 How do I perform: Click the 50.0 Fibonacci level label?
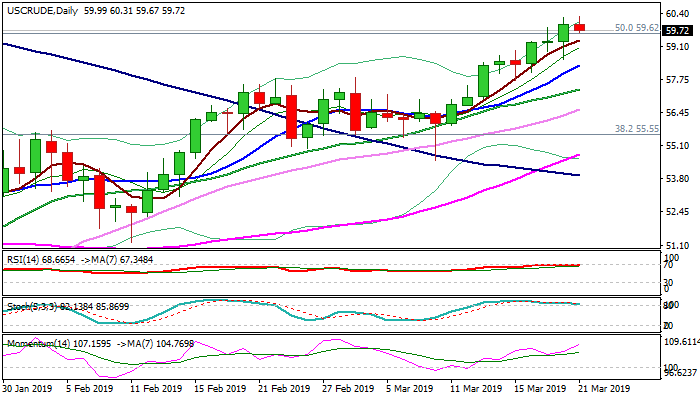coord(636,28)
